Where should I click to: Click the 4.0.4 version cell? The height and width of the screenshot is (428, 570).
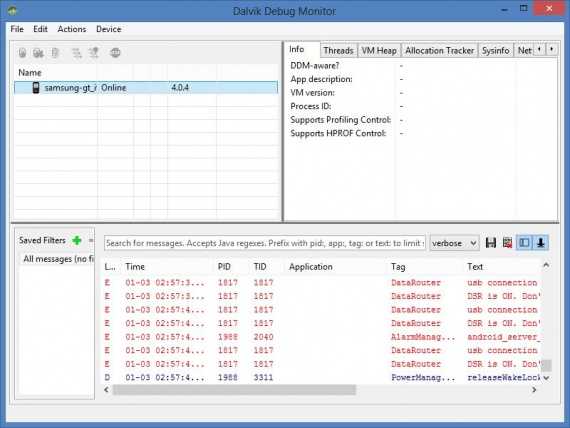(x=180, y=88)
